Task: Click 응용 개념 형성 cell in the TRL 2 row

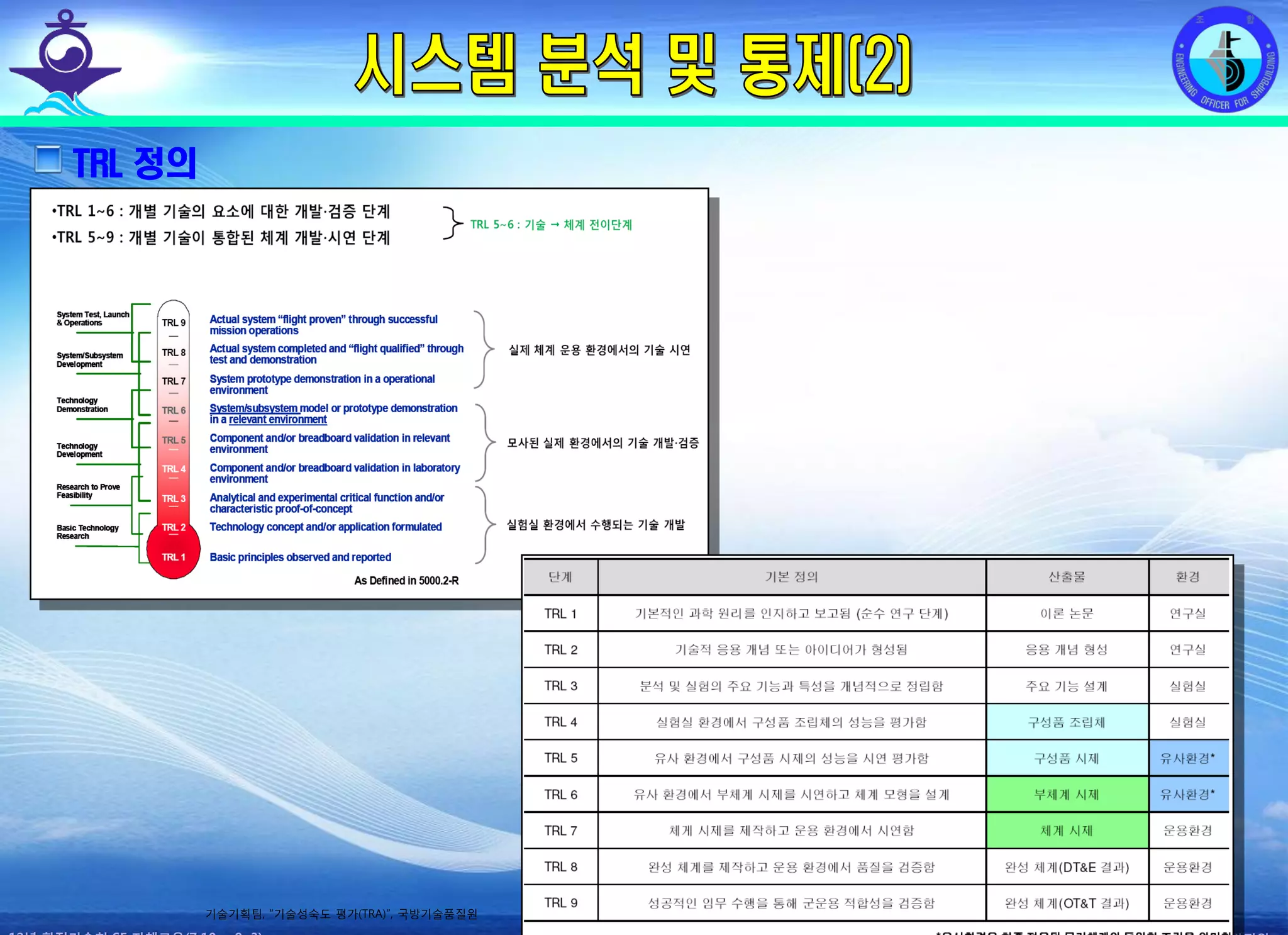Action: (x=1067, y=650)
